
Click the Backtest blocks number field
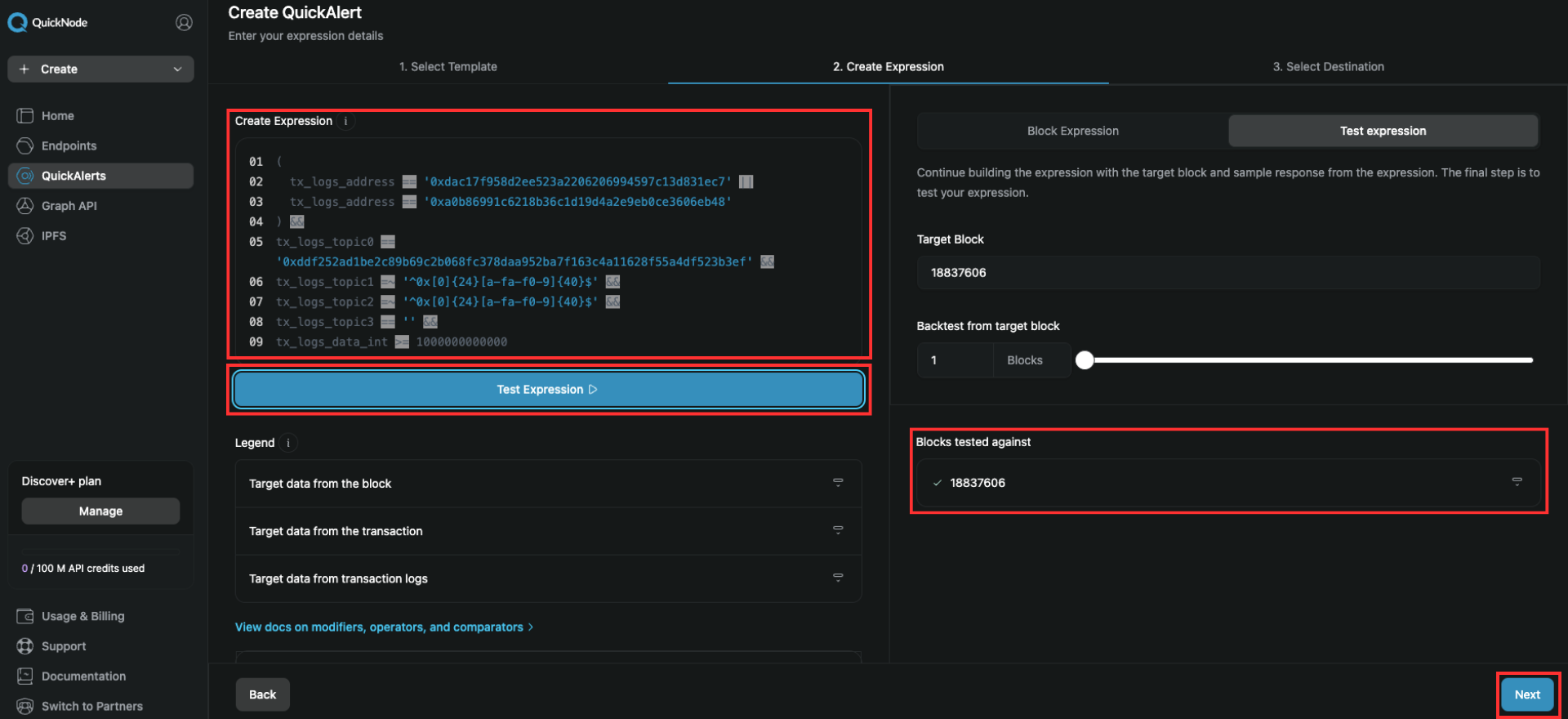(955, 360)
